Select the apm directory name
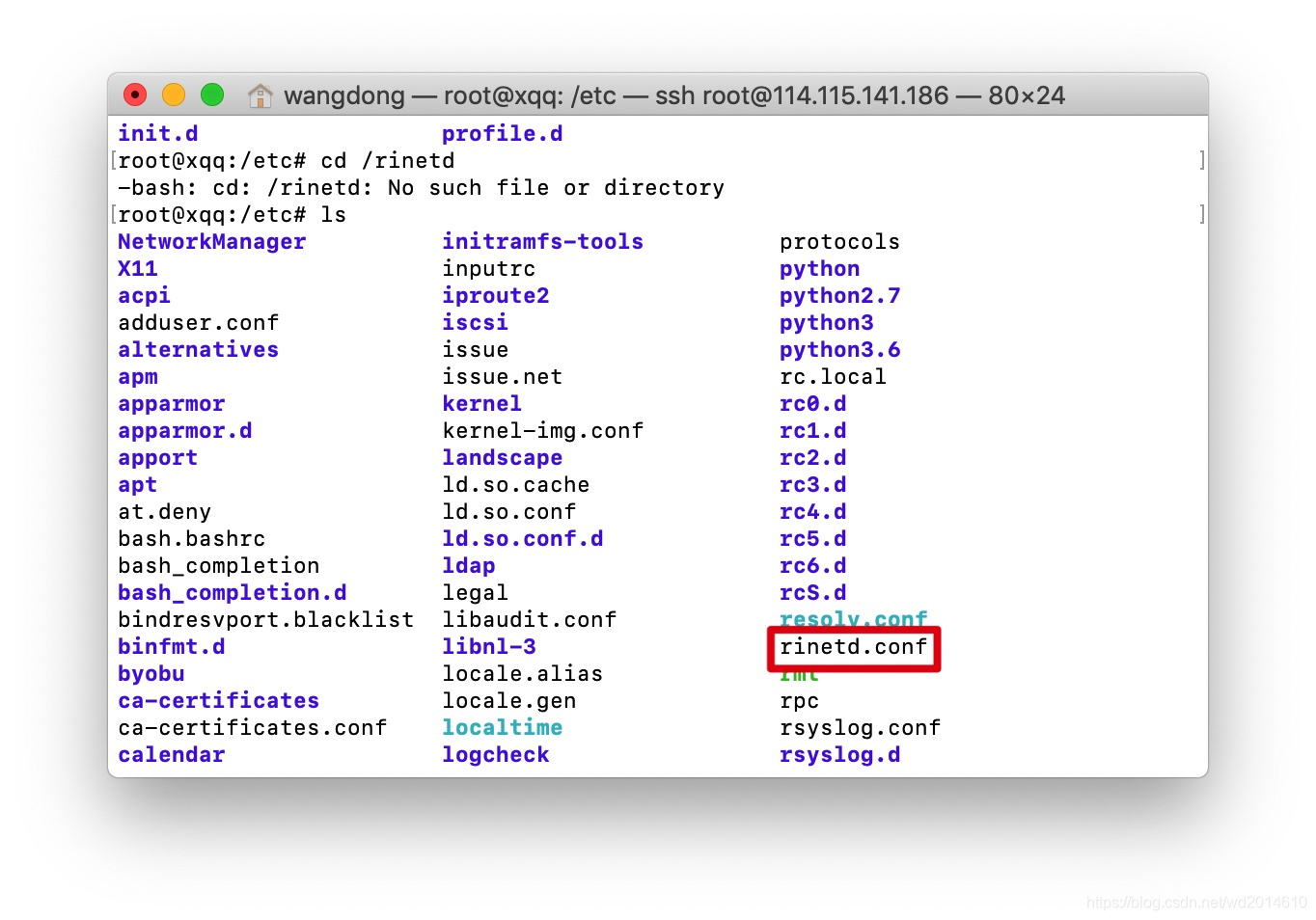The width and height of the screenshot is (1316, 920). [x=138, y=377]
